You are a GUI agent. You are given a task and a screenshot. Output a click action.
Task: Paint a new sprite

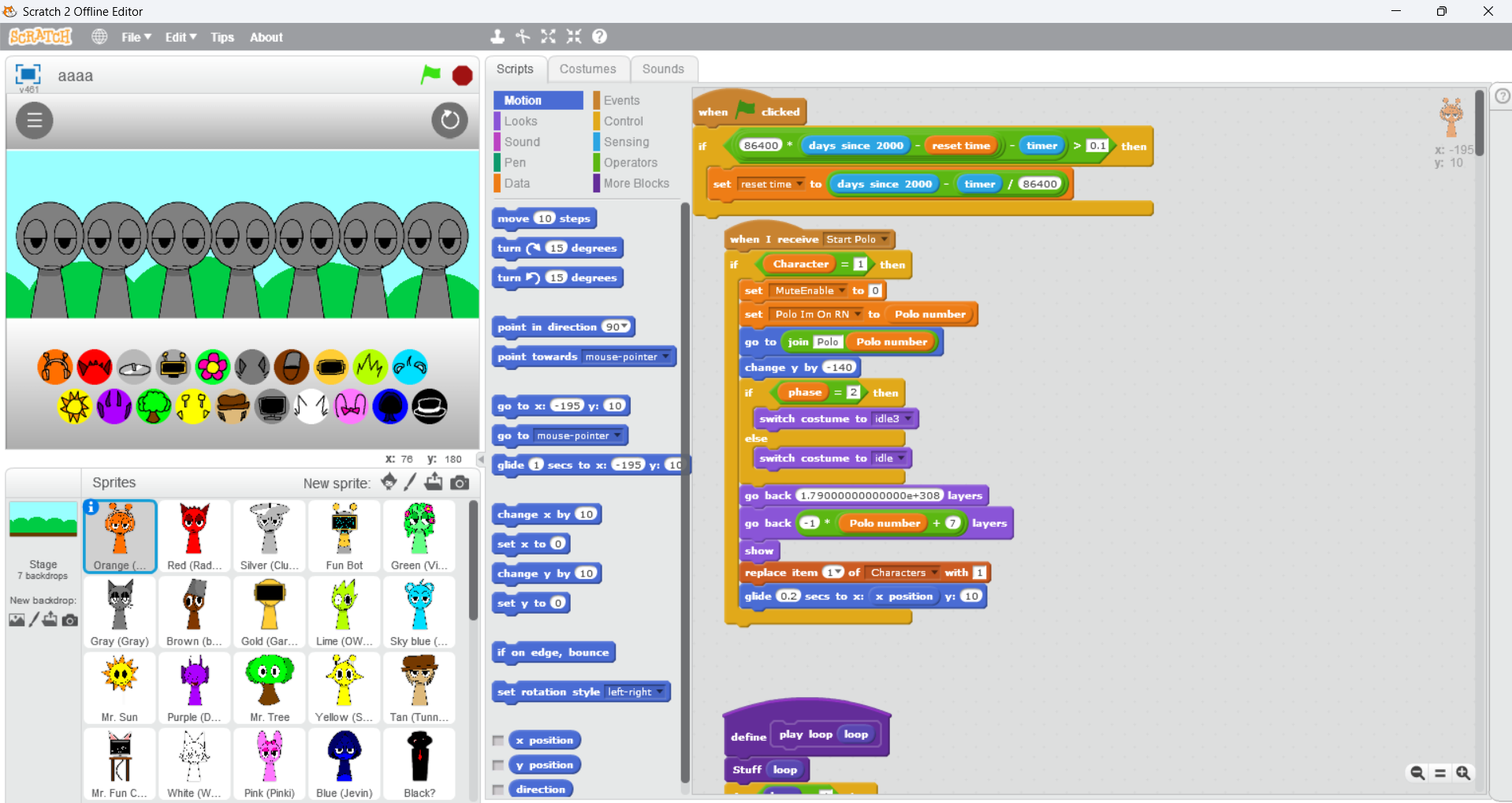(411, 482)
